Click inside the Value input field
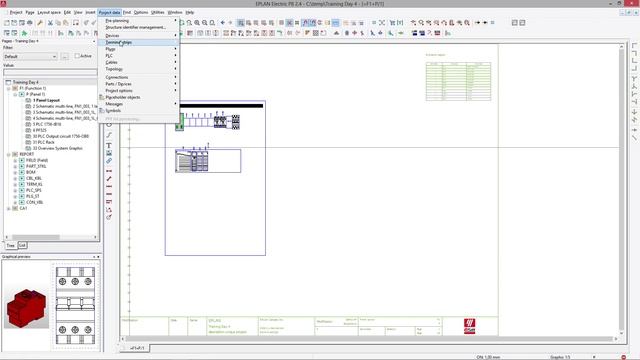 click(50, 73)
